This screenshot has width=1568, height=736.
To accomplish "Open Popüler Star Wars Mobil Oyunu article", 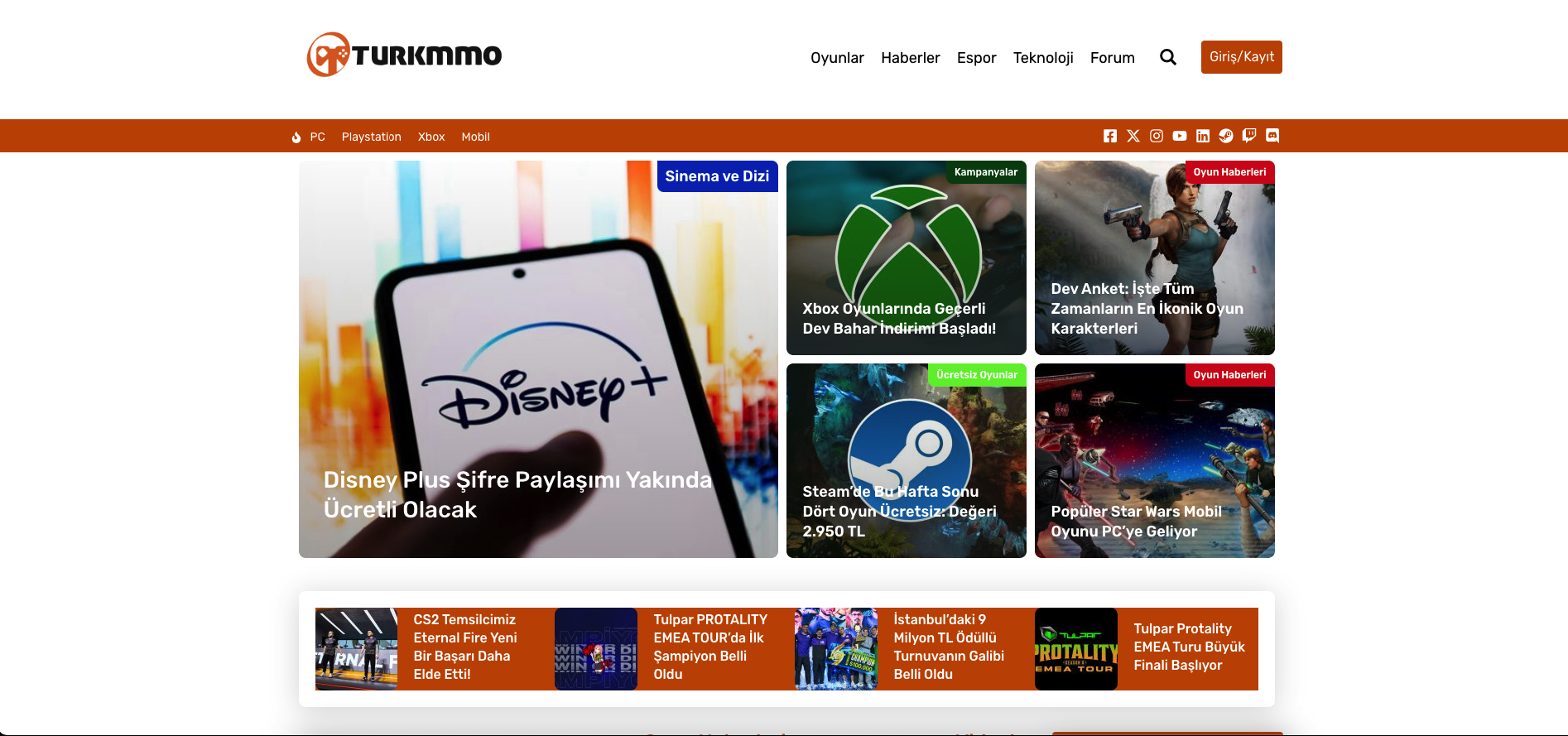I will 1136,522.
